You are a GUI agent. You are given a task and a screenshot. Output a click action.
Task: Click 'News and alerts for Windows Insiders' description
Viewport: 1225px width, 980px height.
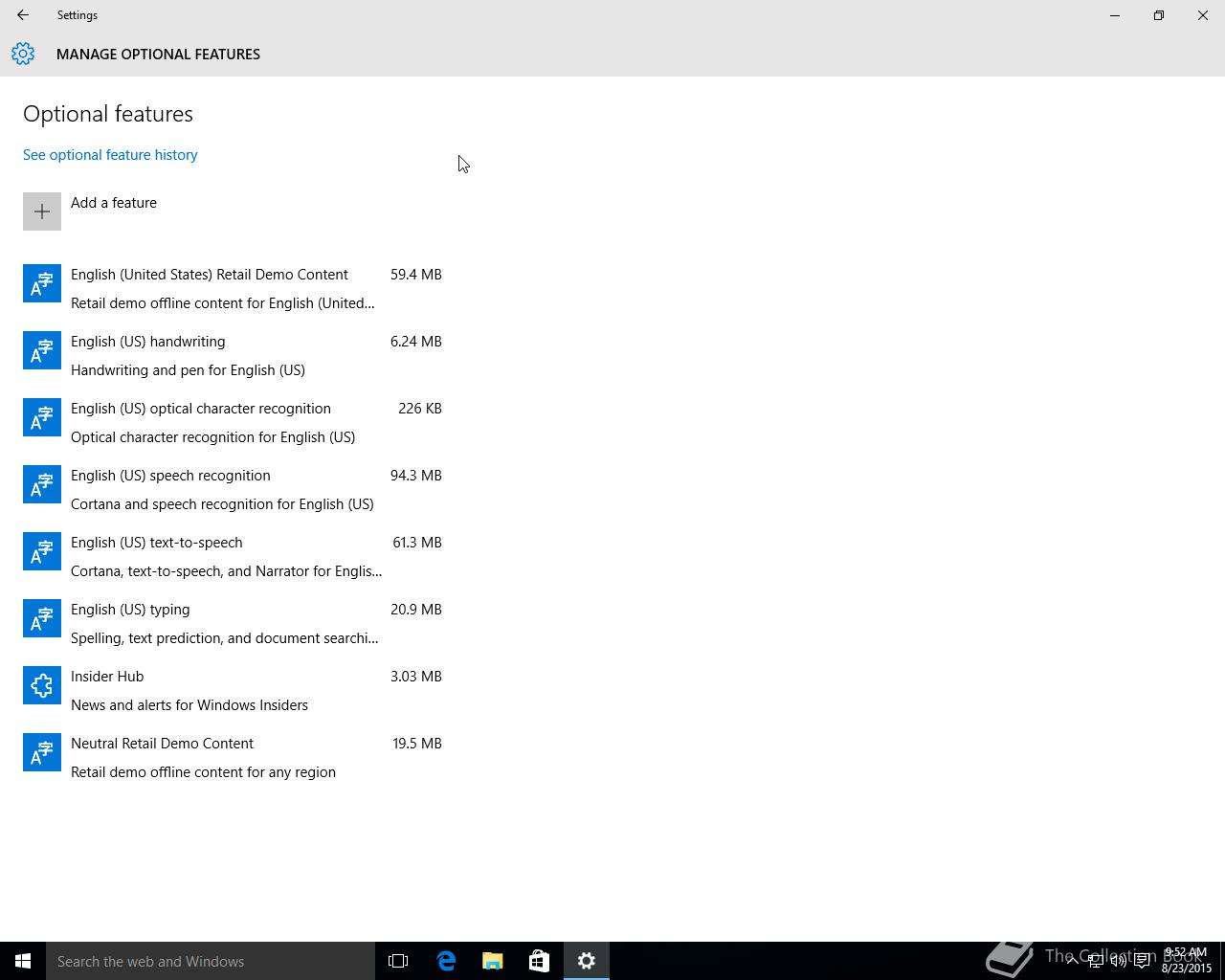pos(189,705)
